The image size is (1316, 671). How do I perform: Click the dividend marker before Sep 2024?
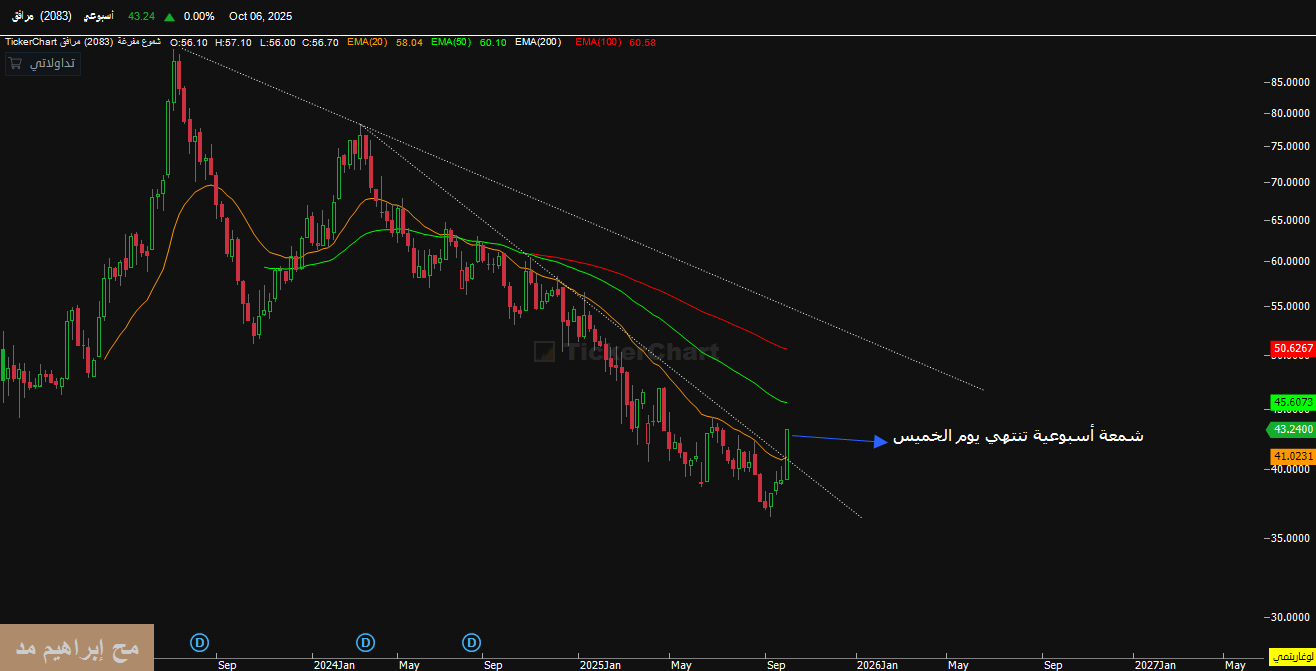tap(471, 642)
